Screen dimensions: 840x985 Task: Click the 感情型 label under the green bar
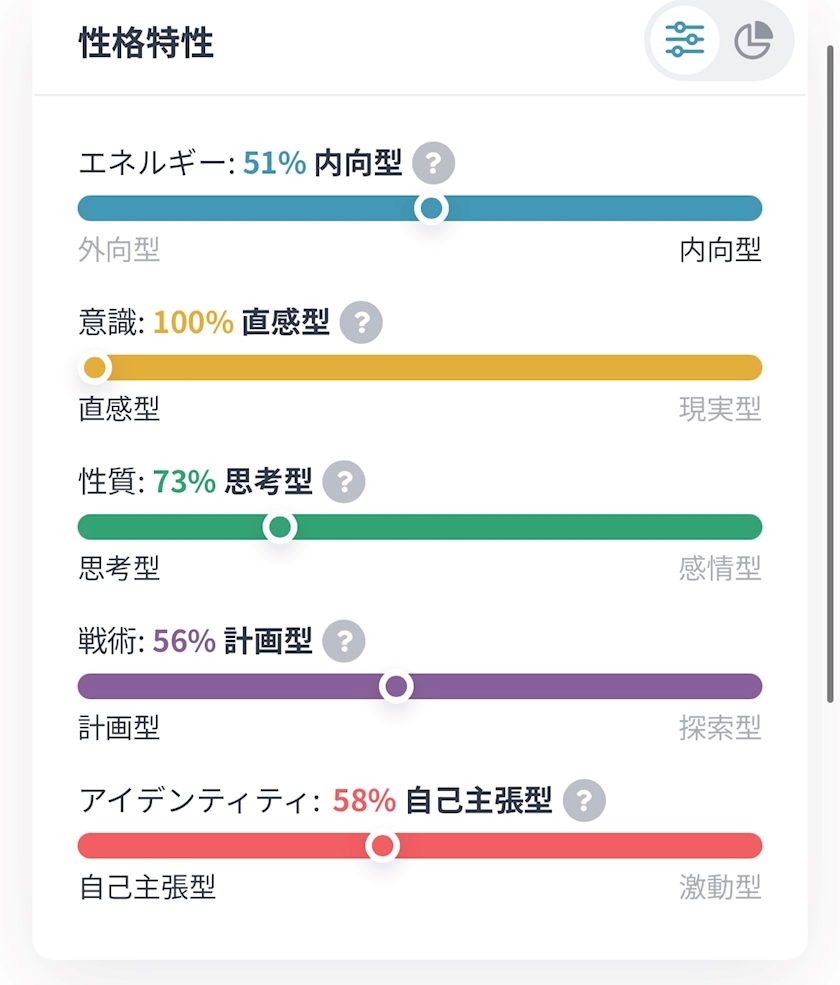click(x=720, y=569)
